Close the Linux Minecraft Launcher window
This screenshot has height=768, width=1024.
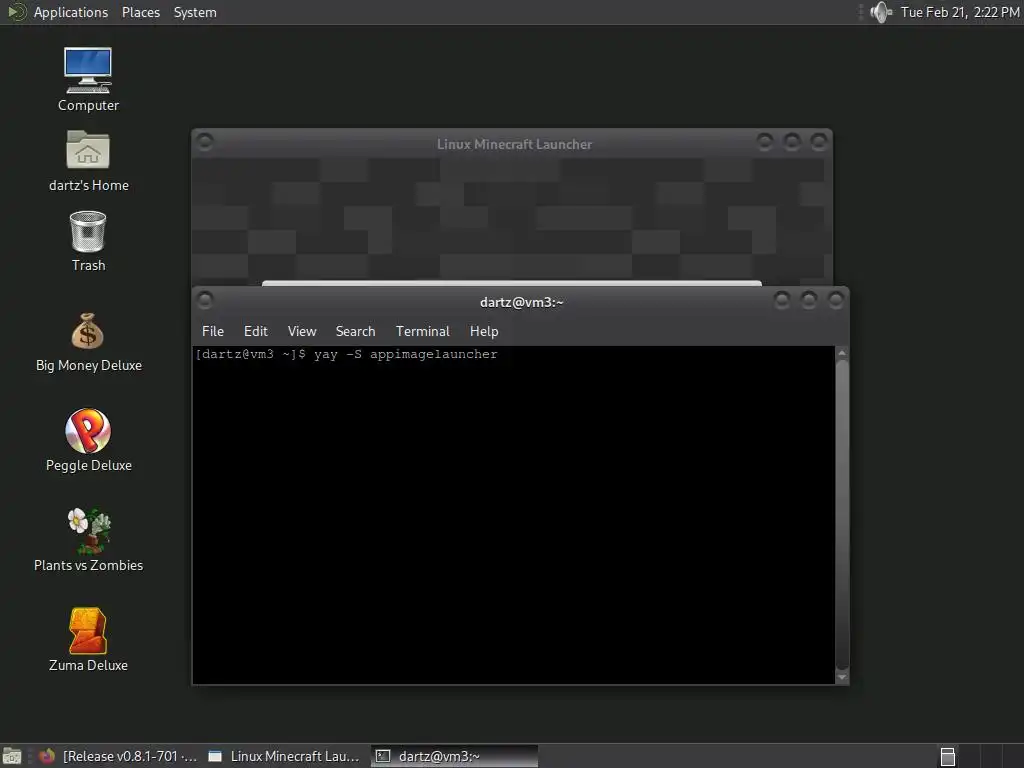pos(818,142)
